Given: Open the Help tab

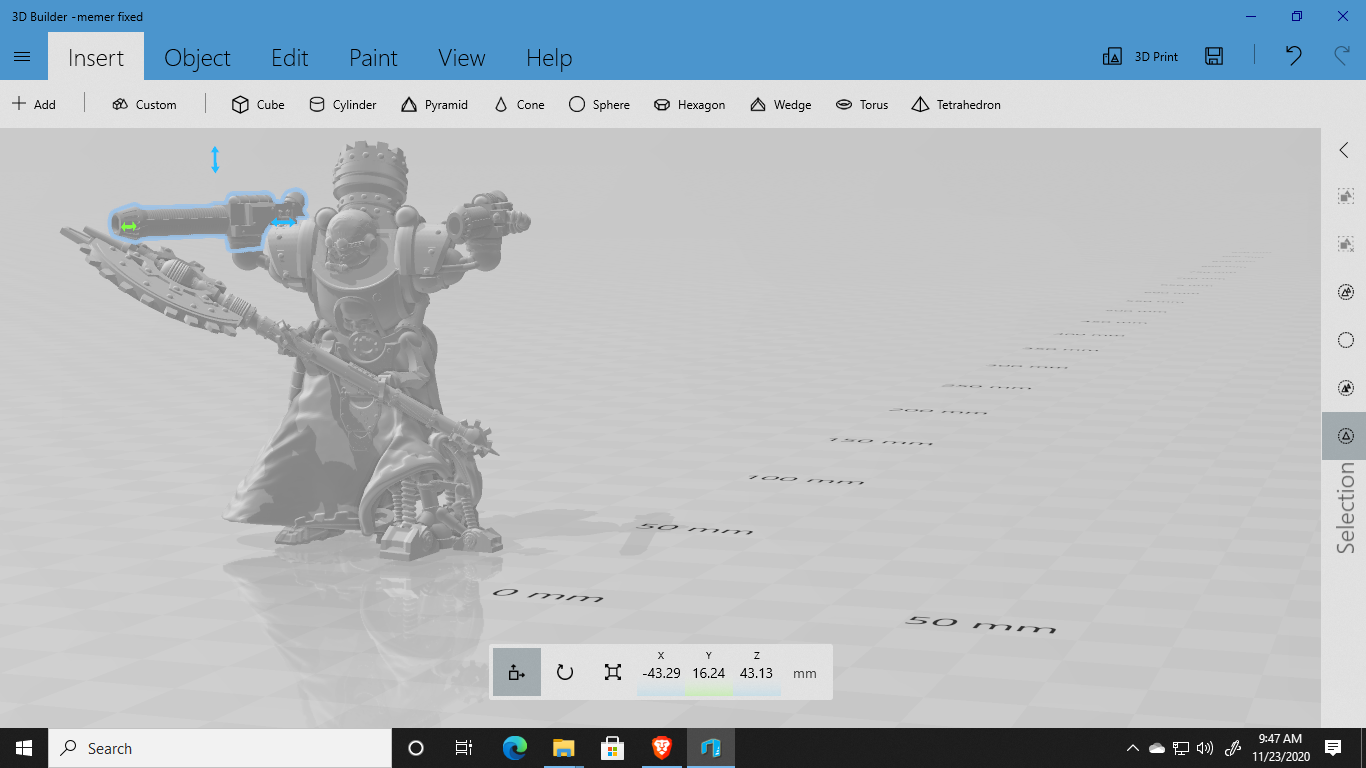Looking at the screenshot, I should [x=549, y=58].
